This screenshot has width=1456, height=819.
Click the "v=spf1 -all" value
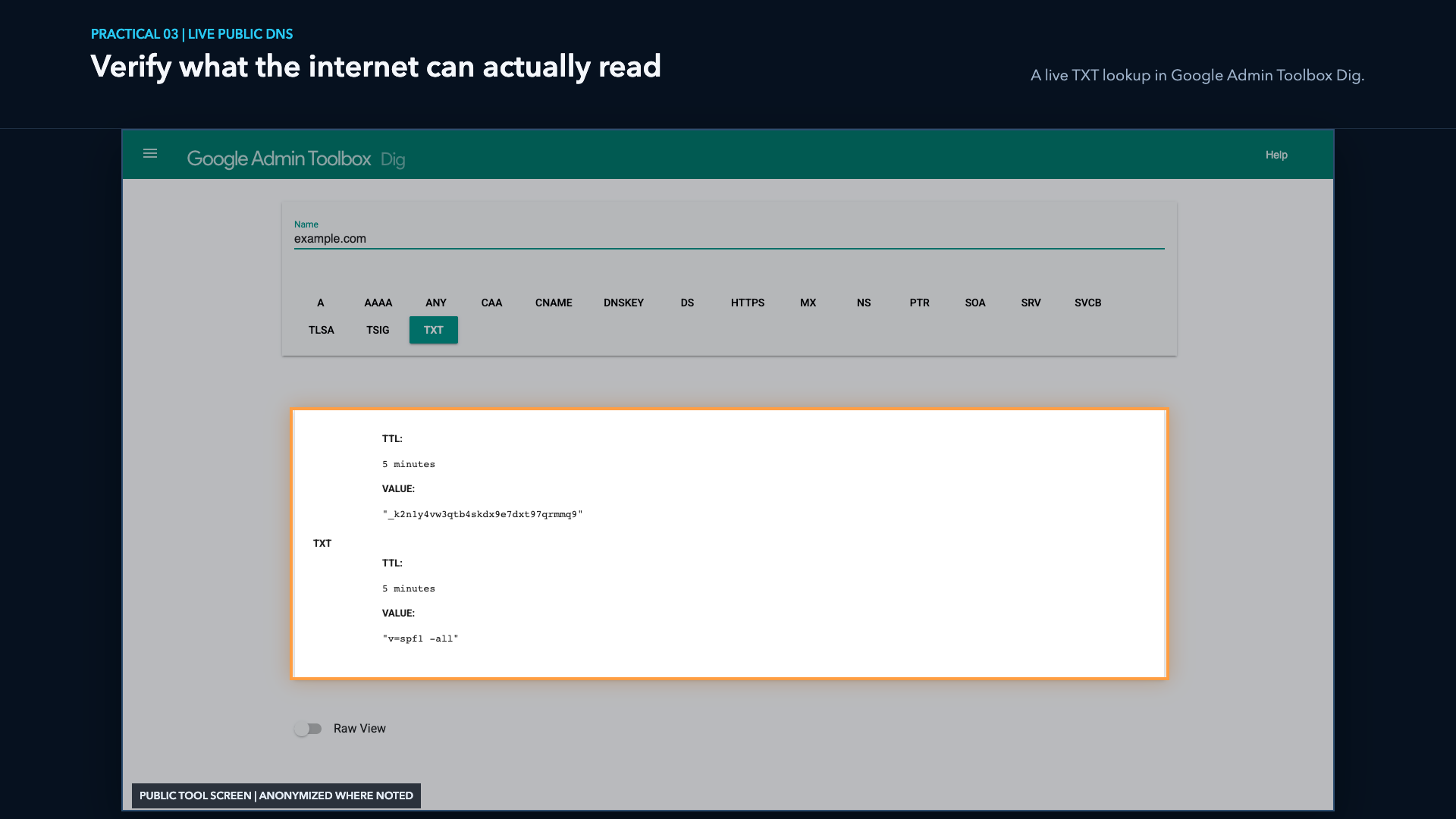click(420, 639)
